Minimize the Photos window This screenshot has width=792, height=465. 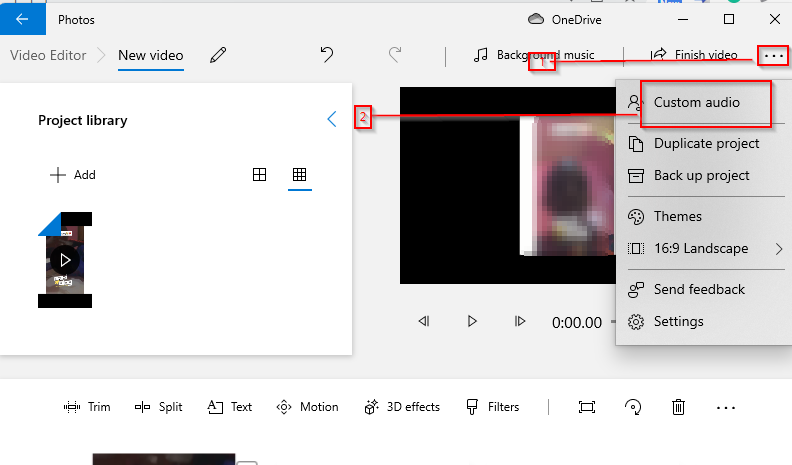[x=683, y=19]
